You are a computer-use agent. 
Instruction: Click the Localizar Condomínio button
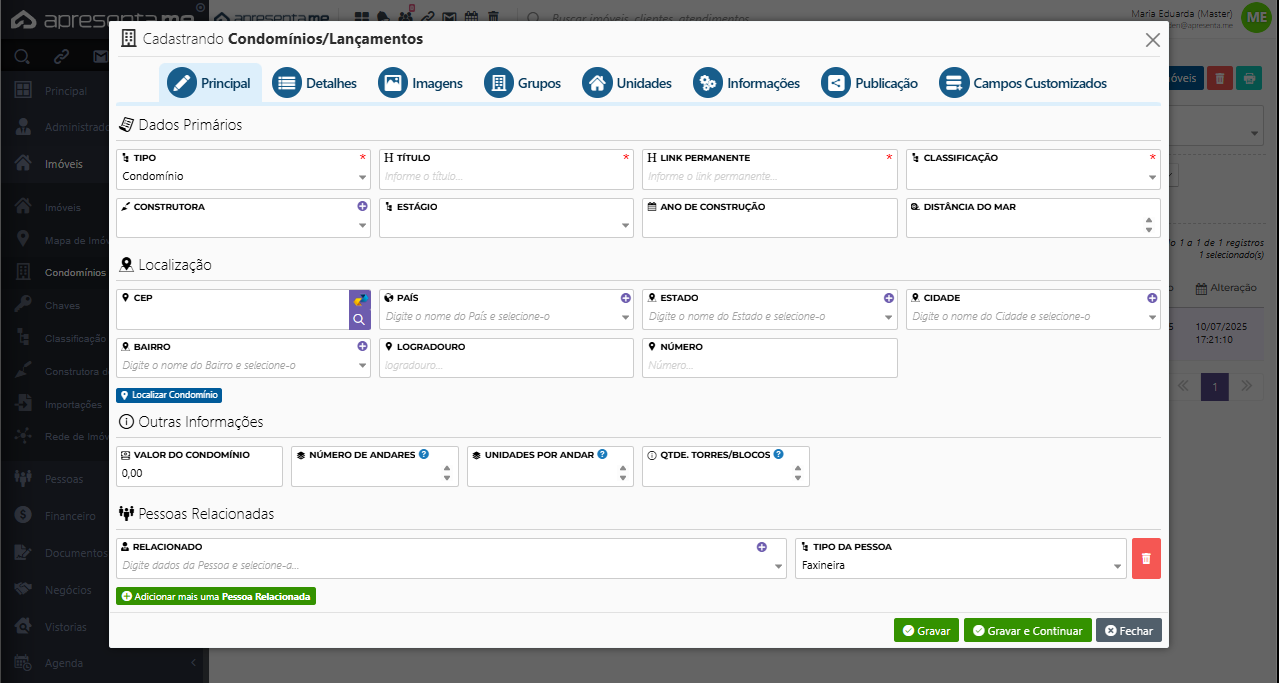coord(169,395)
